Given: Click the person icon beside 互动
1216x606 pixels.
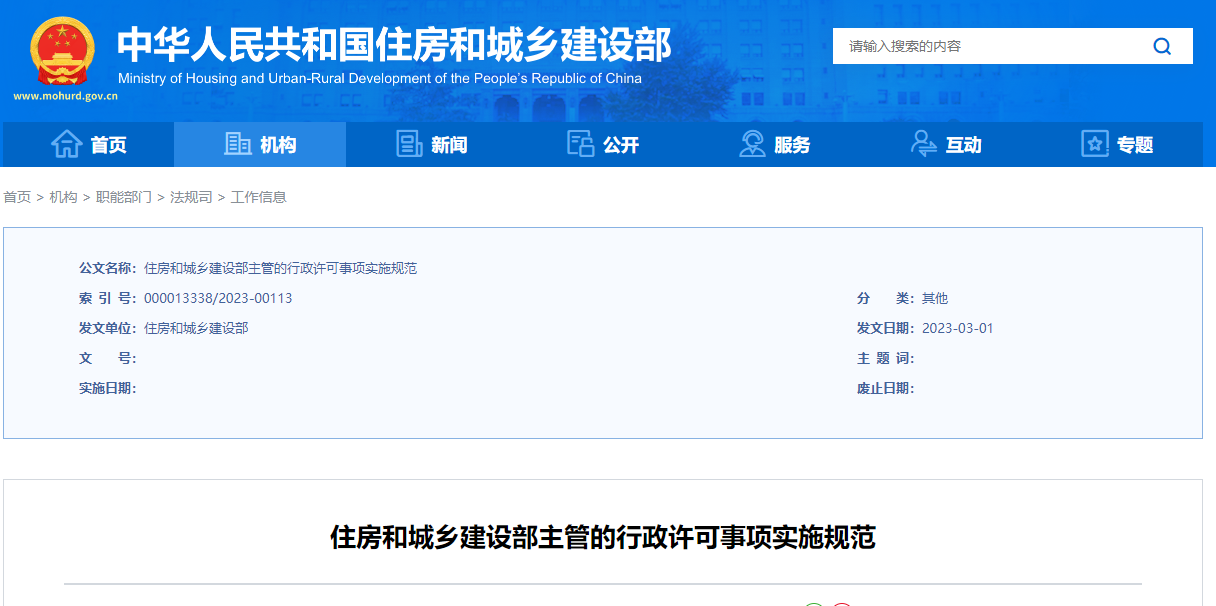Looking at the screenshot, I should coord(923,145).
